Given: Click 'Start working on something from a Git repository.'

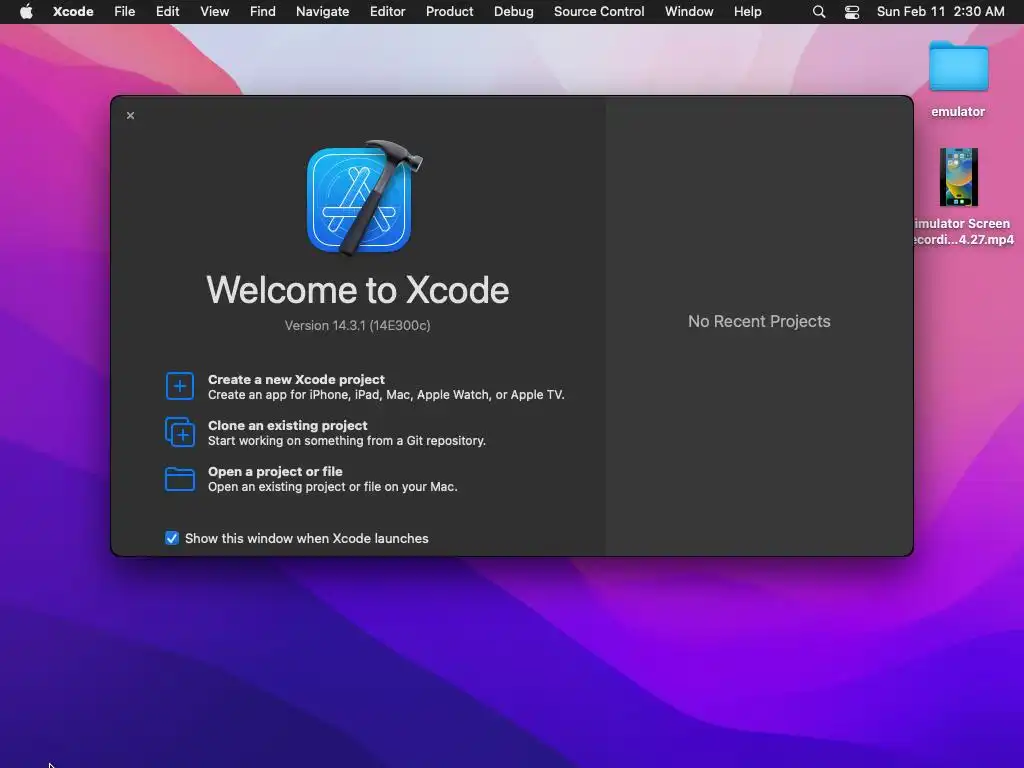Looking at the screenshot, I should (x=347, y=441).
